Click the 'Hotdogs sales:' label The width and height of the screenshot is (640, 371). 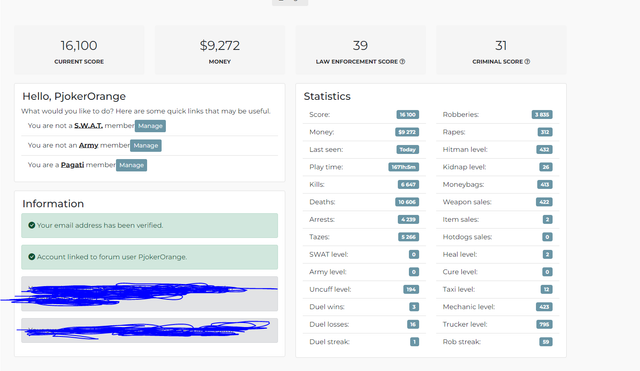[x=467, y=237]
